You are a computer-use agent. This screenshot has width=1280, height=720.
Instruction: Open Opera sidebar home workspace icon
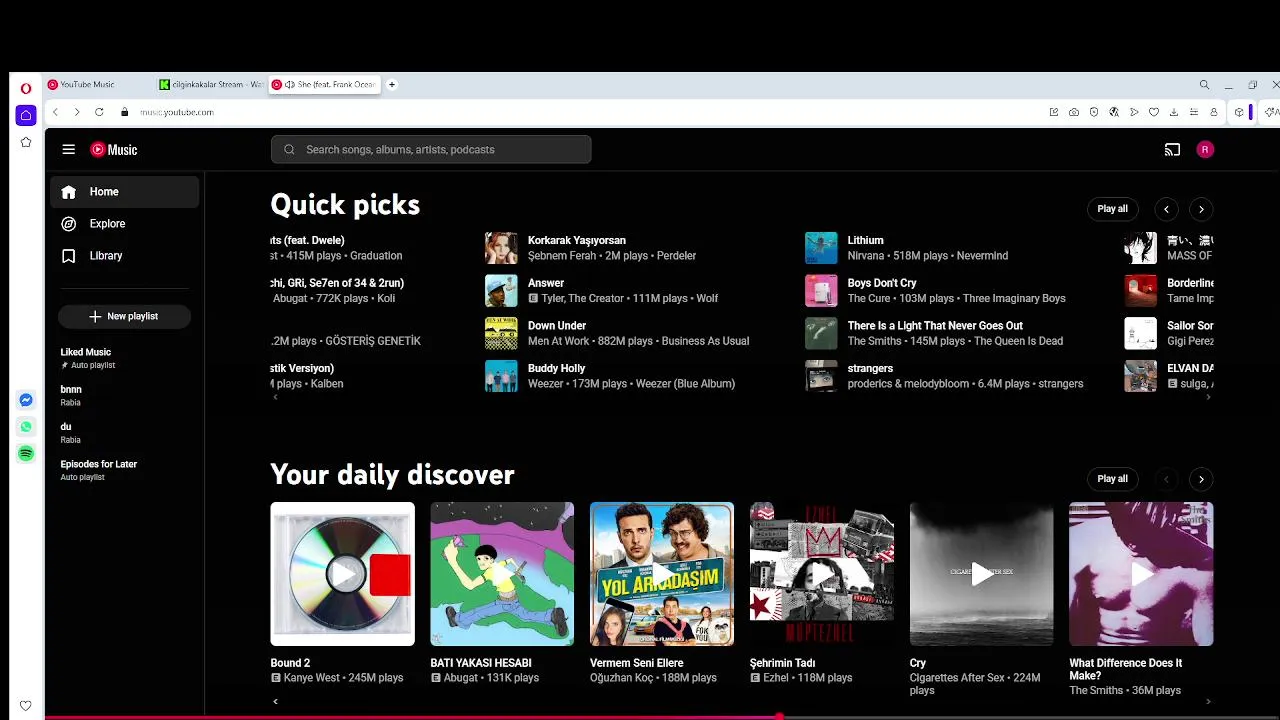click(x=26, y=115)
